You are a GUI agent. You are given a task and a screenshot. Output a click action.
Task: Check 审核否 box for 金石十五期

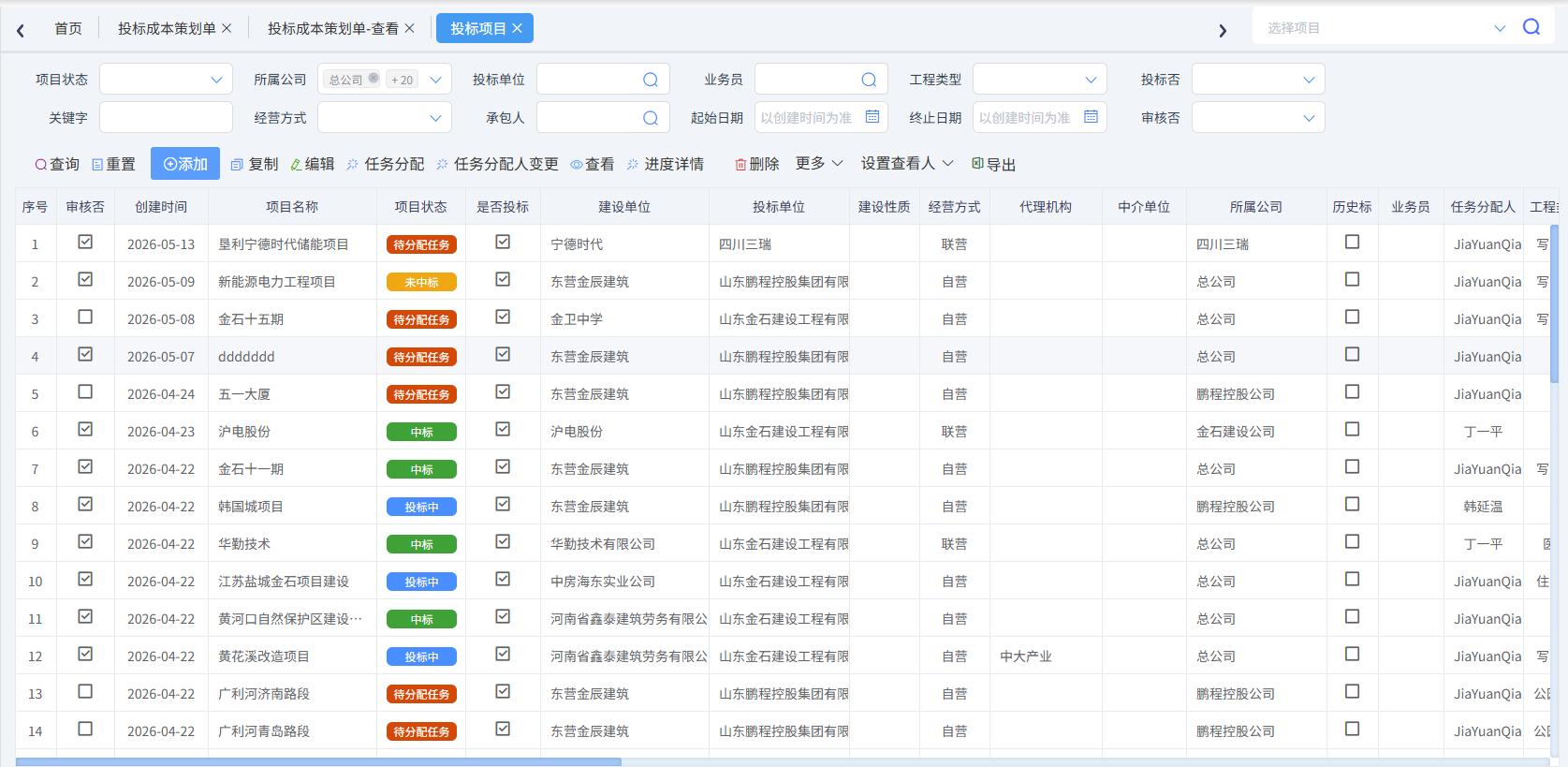pyautogui.click(x=85, y=317)
